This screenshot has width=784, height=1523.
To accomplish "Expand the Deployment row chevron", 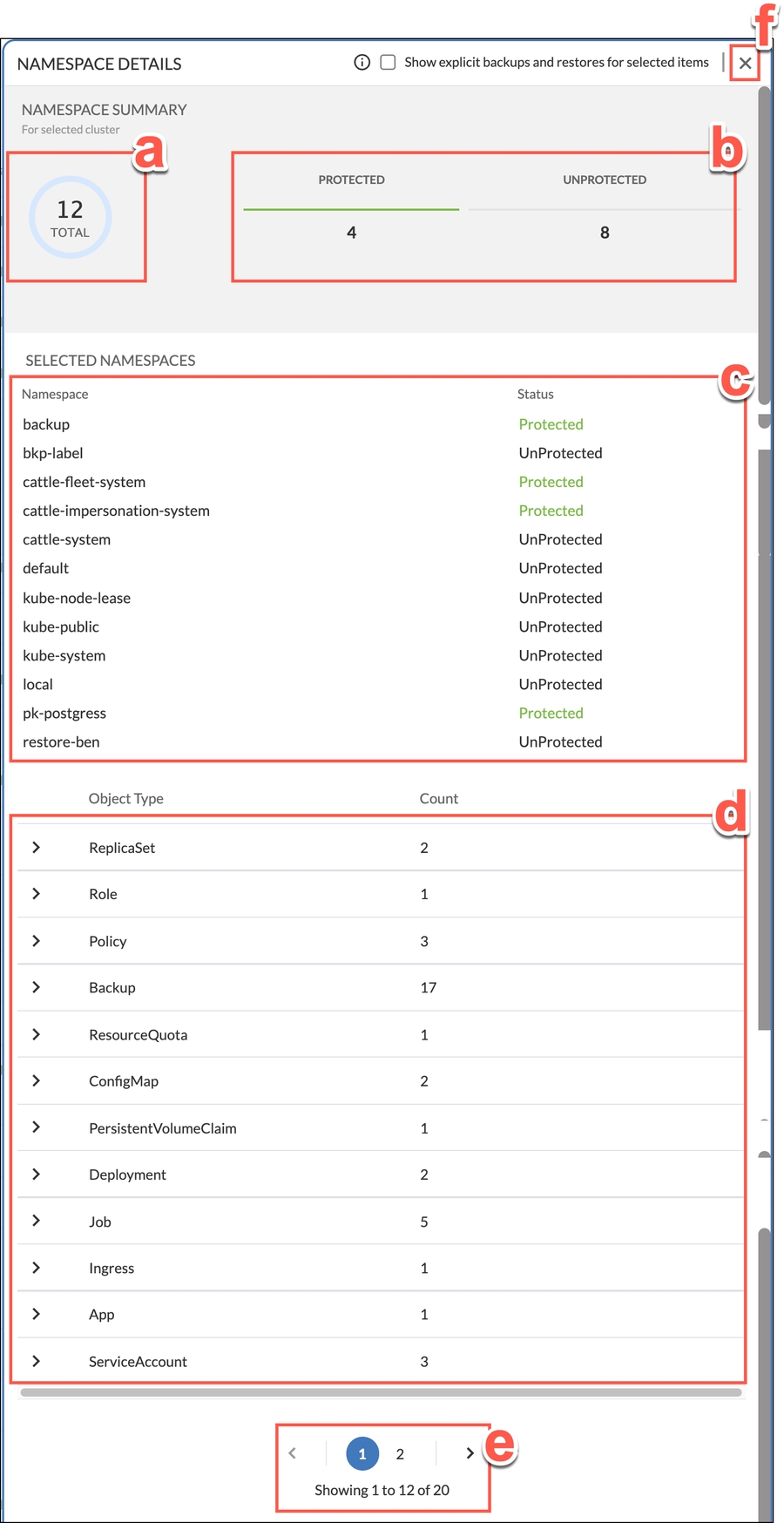I will (x=37, y=1174).
